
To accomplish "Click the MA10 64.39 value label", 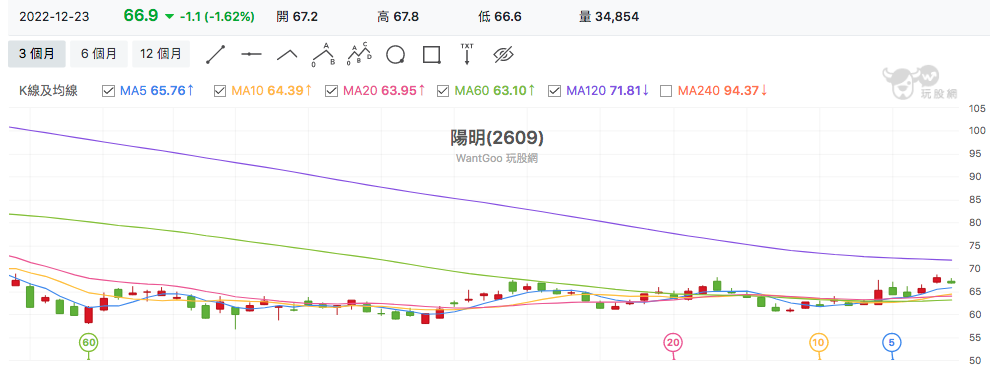I will (x=271, y=91).
